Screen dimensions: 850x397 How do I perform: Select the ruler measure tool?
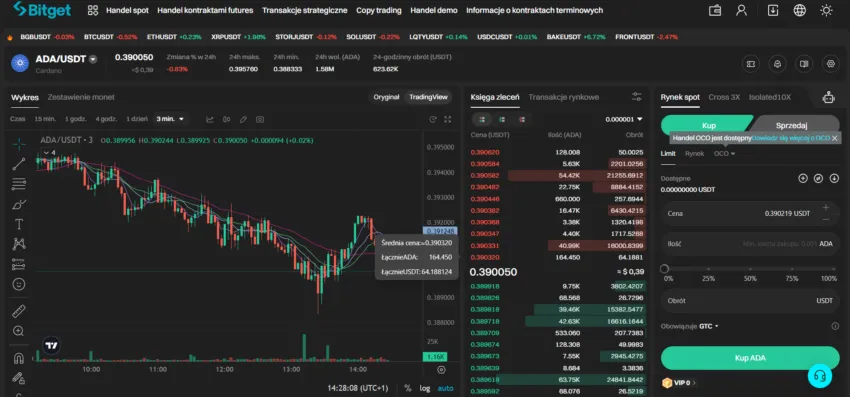(x=19, y=311)
